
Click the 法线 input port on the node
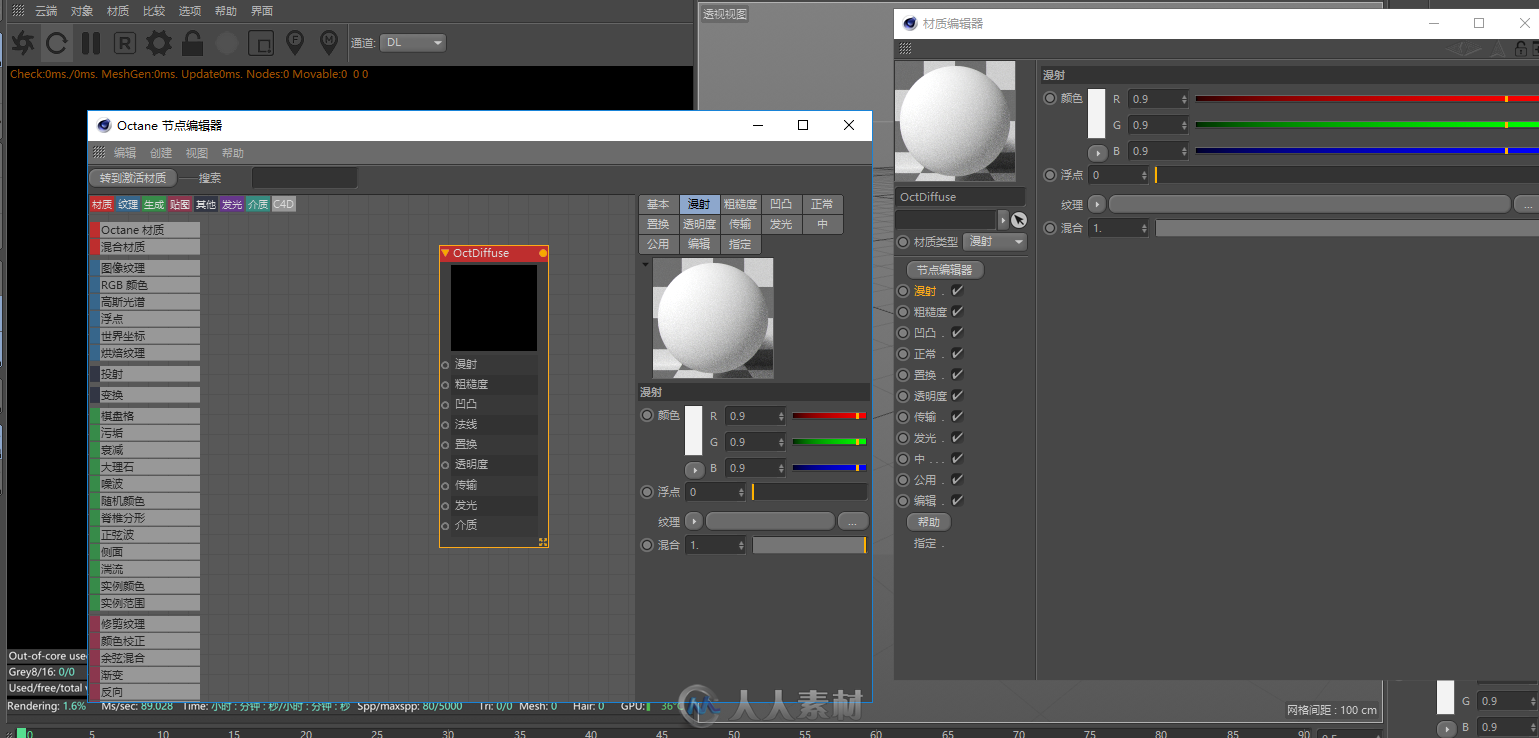coord(446,424)
